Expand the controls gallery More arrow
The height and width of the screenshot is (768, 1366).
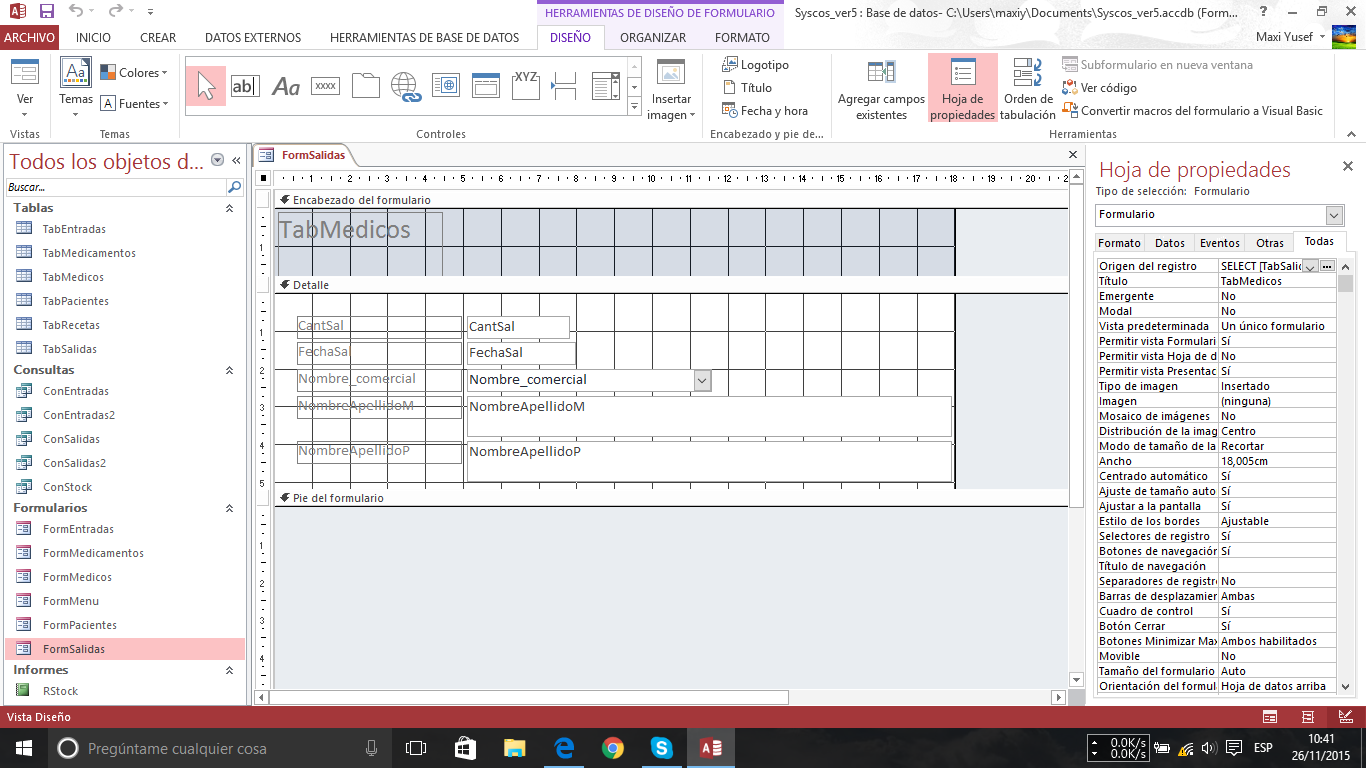coord(633,108)
